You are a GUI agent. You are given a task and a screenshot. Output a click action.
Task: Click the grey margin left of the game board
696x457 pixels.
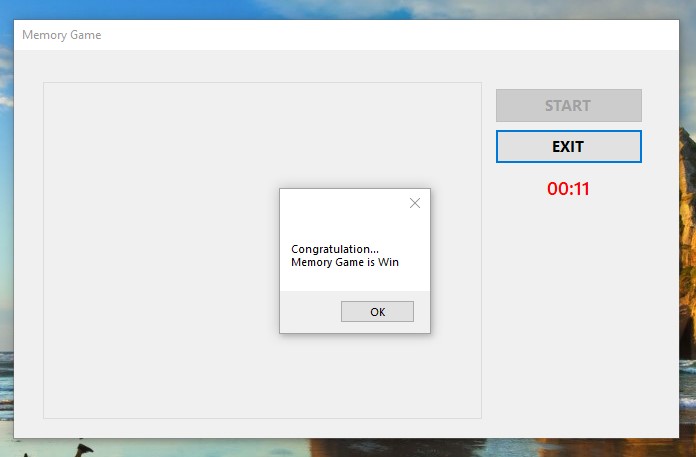pyautogui.click(x=28, y=248)
